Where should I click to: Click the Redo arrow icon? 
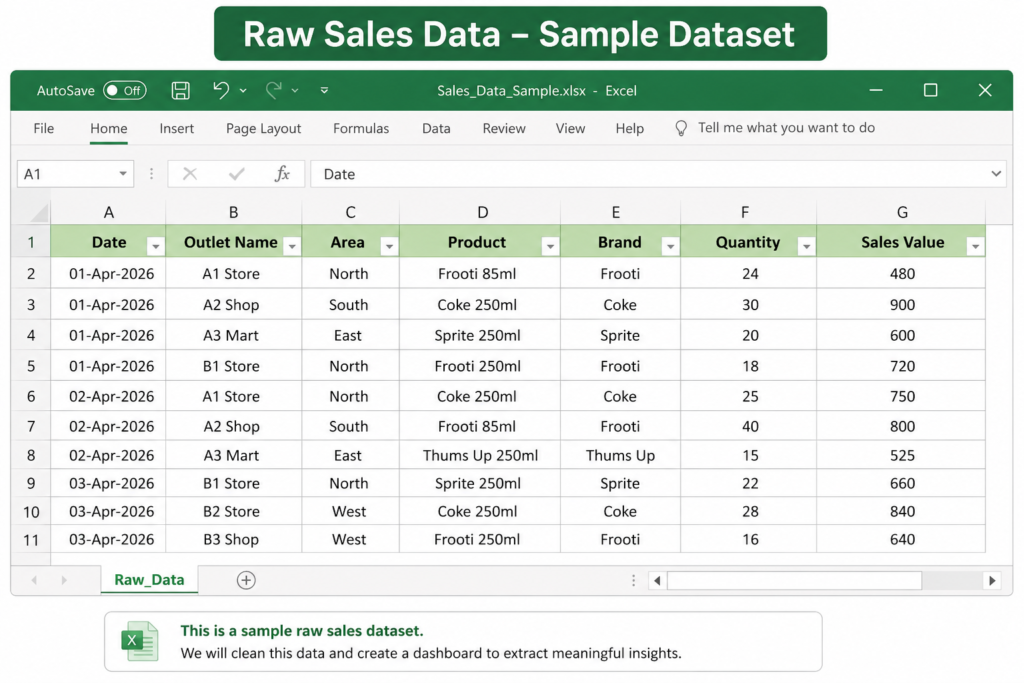273,90
